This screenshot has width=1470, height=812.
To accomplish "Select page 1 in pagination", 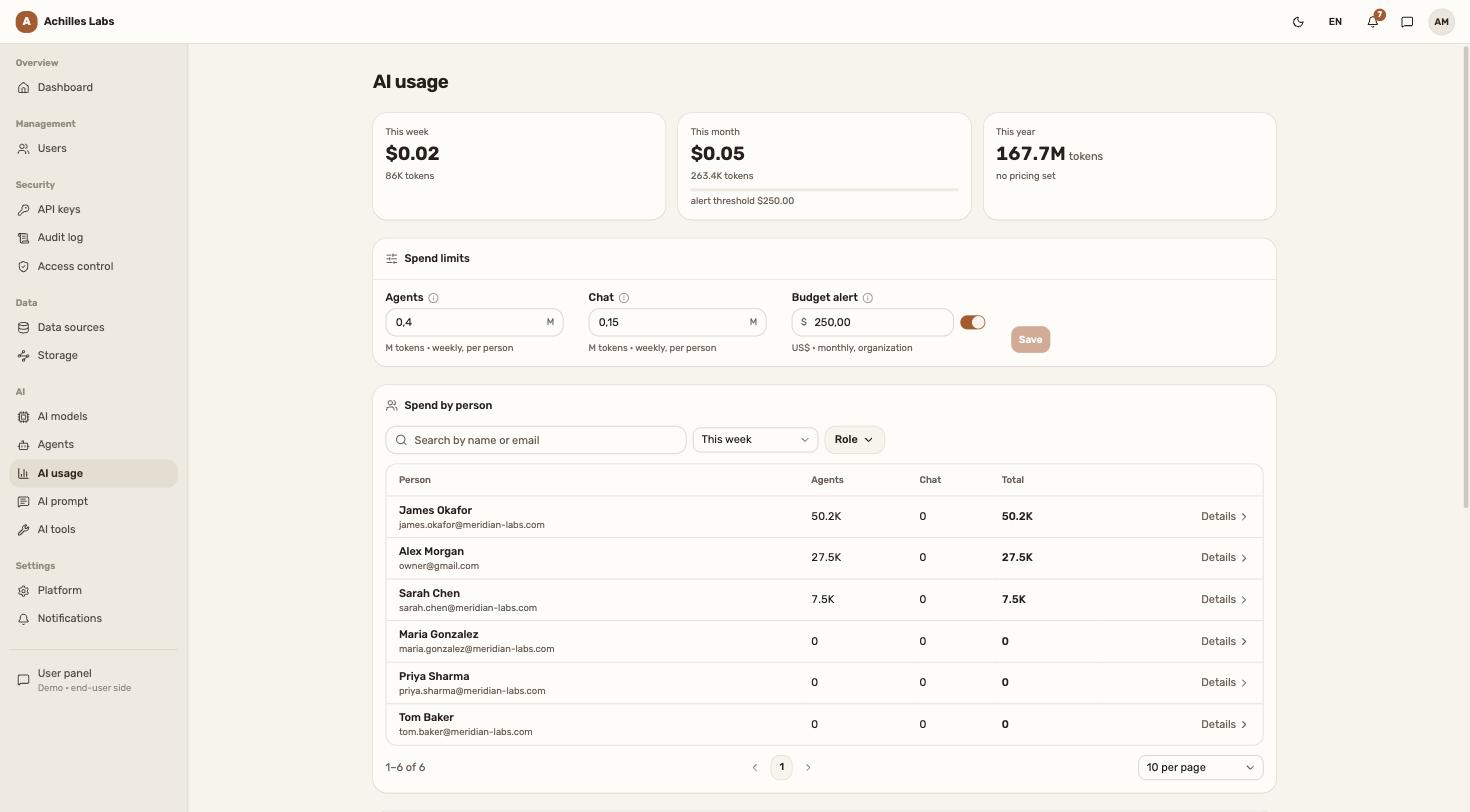I will point(782,767).
